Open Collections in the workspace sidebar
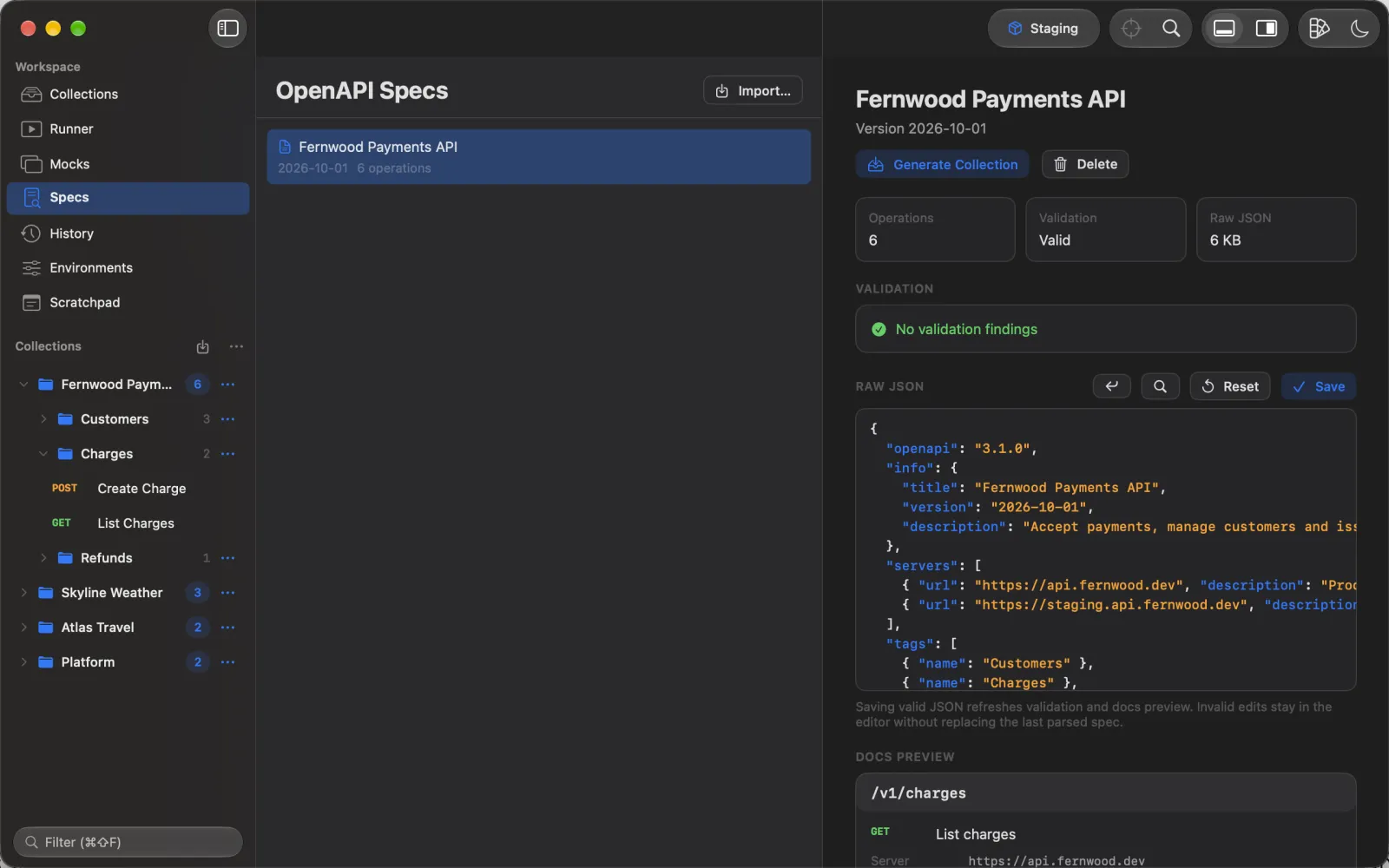Screen dimensions: 1389x868 128,94
